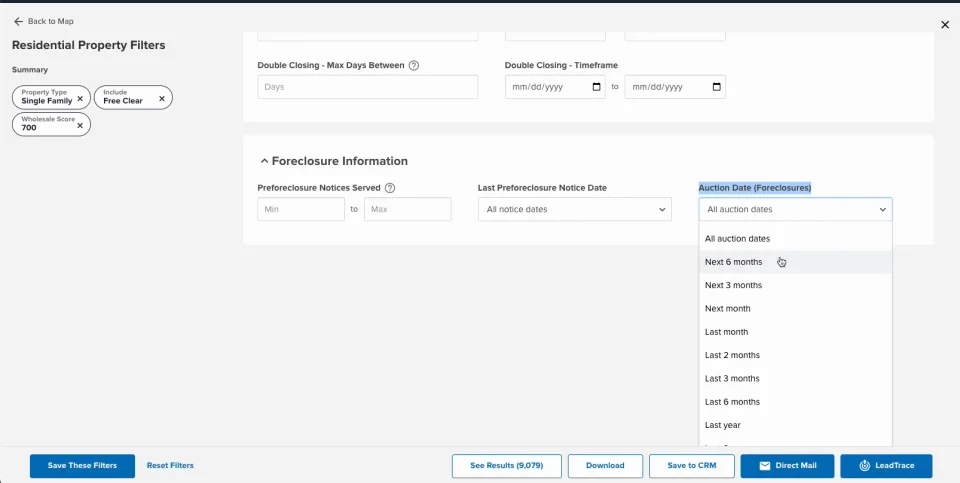Click Double Closing Max Days help icon
960x483 pixels.
point(414,66)
